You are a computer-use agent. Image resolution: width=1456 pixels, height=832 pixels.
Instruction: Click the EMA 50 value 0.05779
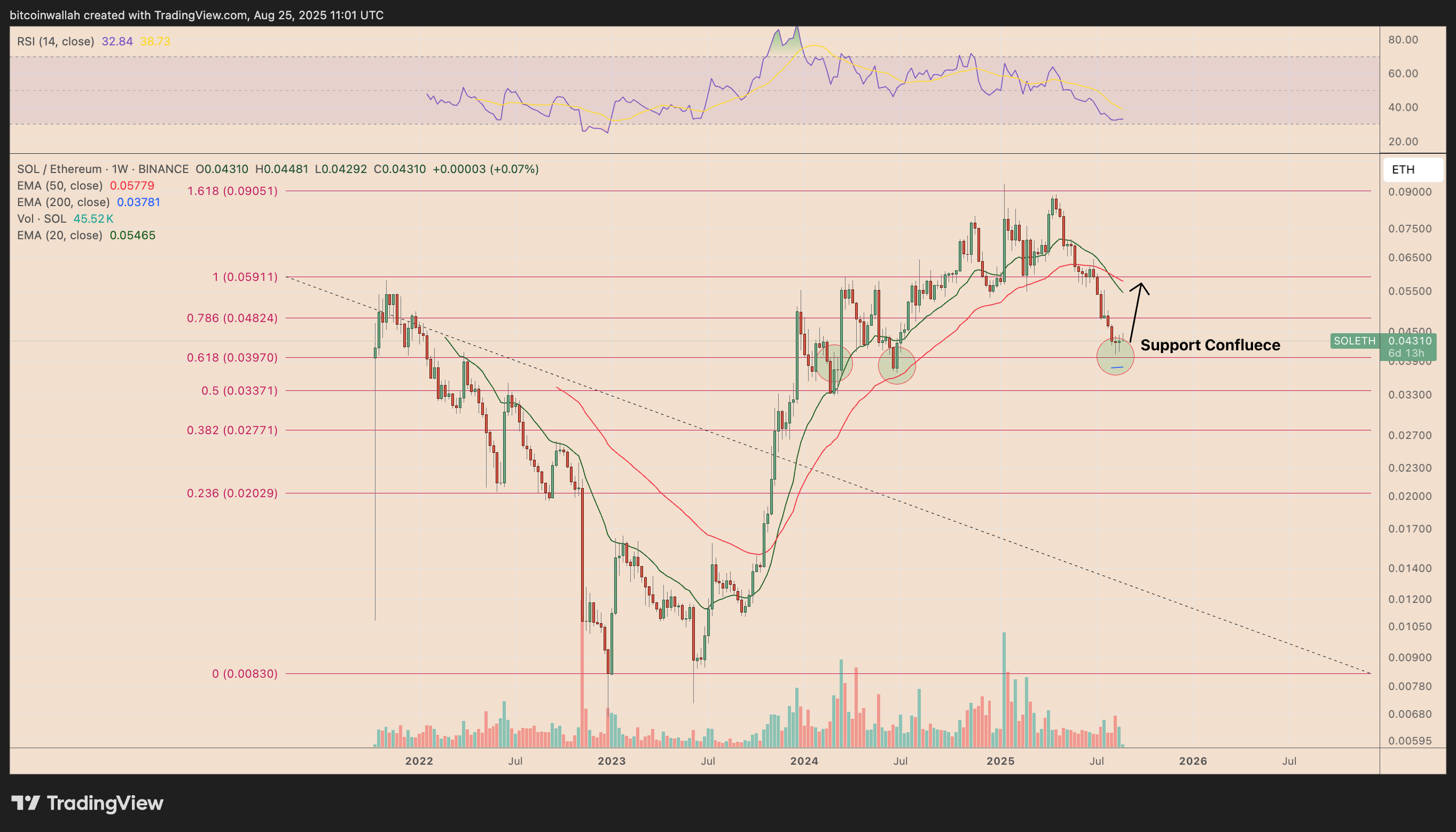(132, 186)
